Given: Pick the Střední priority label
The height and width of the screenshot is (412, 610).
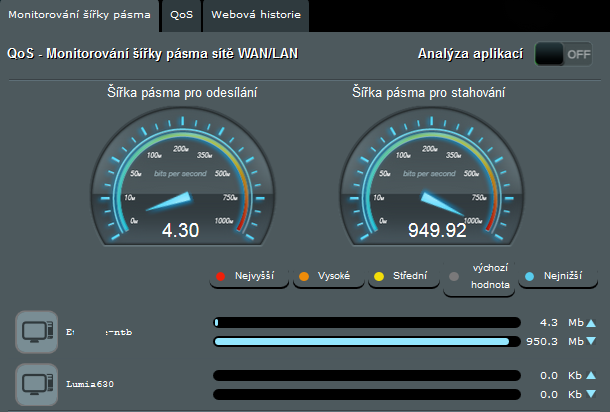Looking at the screenshot, I should point(404,275).
